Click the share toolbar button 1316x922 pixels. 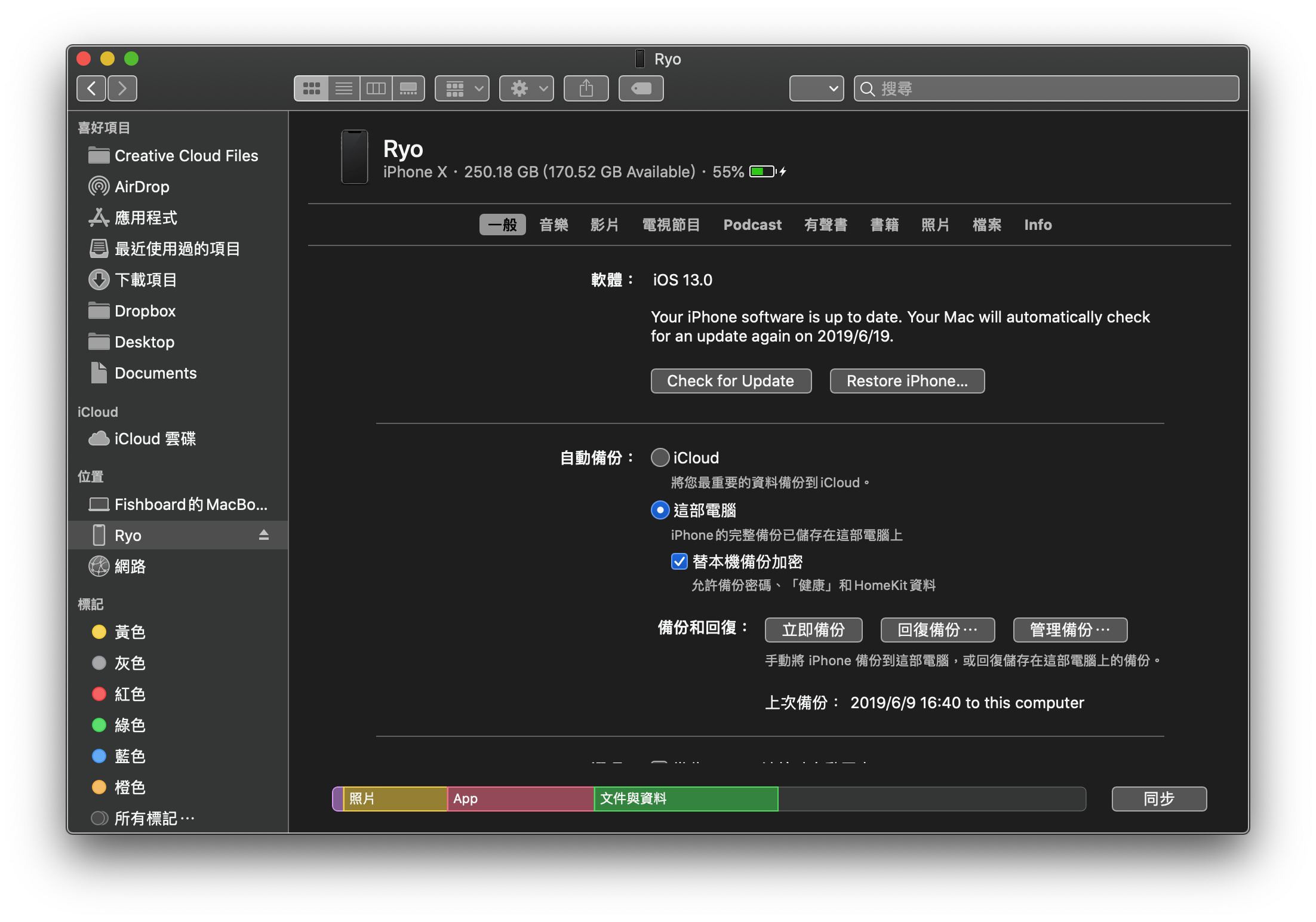tap(586, 88)
